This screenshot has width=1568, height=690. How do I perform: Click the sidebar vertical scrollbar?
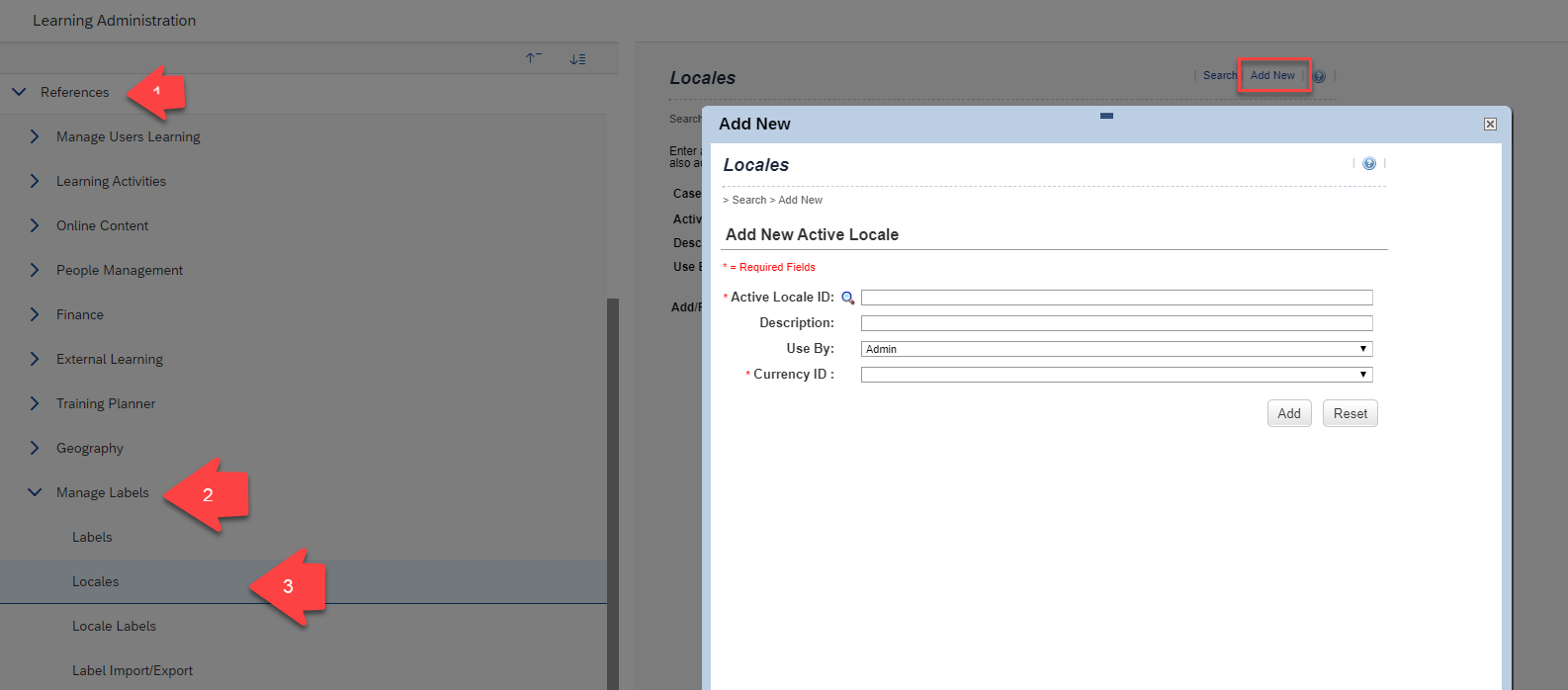coord(613,494)
